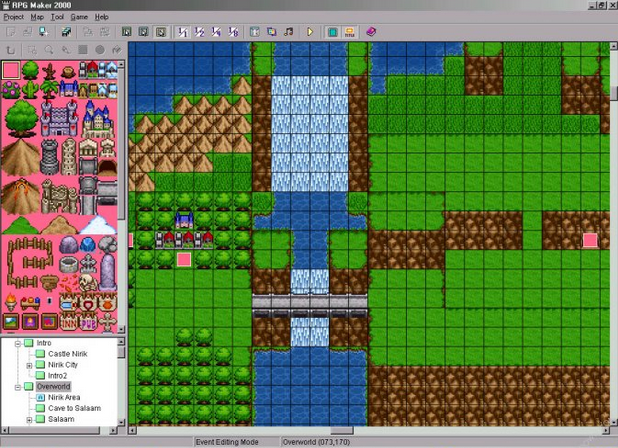
Task: Select the Castle Nirik map
Action: click(x=67, y=354)
